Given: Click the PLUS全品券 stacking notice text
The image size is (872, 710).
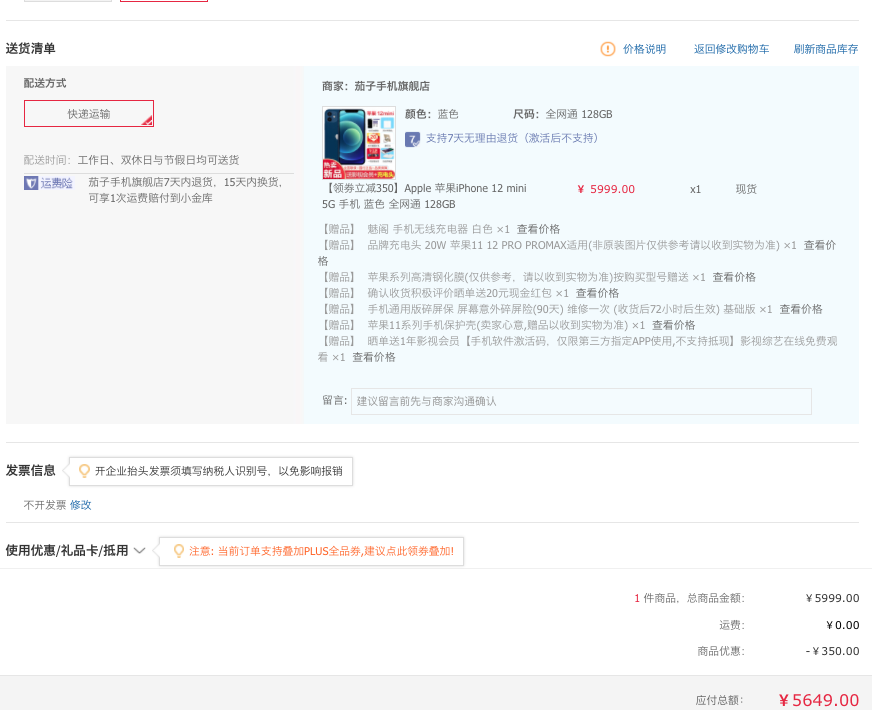Looking at the screenshot, I should click(321, 551).
